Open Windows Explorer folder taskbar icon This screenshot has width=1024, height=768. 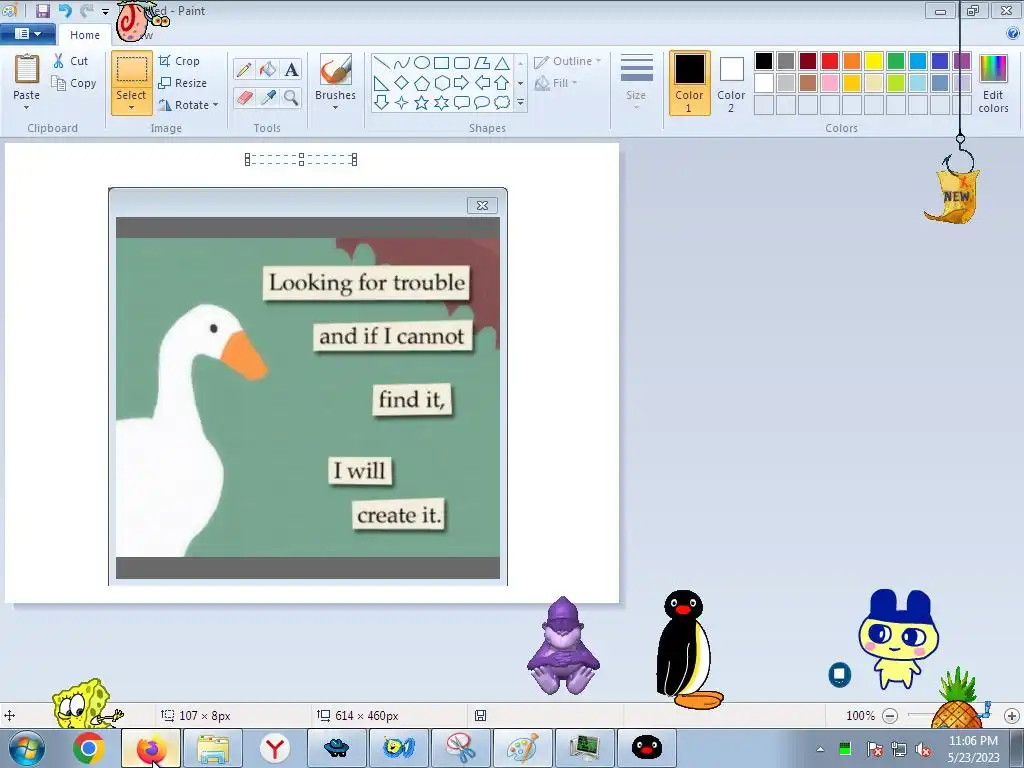click(213, 748)
